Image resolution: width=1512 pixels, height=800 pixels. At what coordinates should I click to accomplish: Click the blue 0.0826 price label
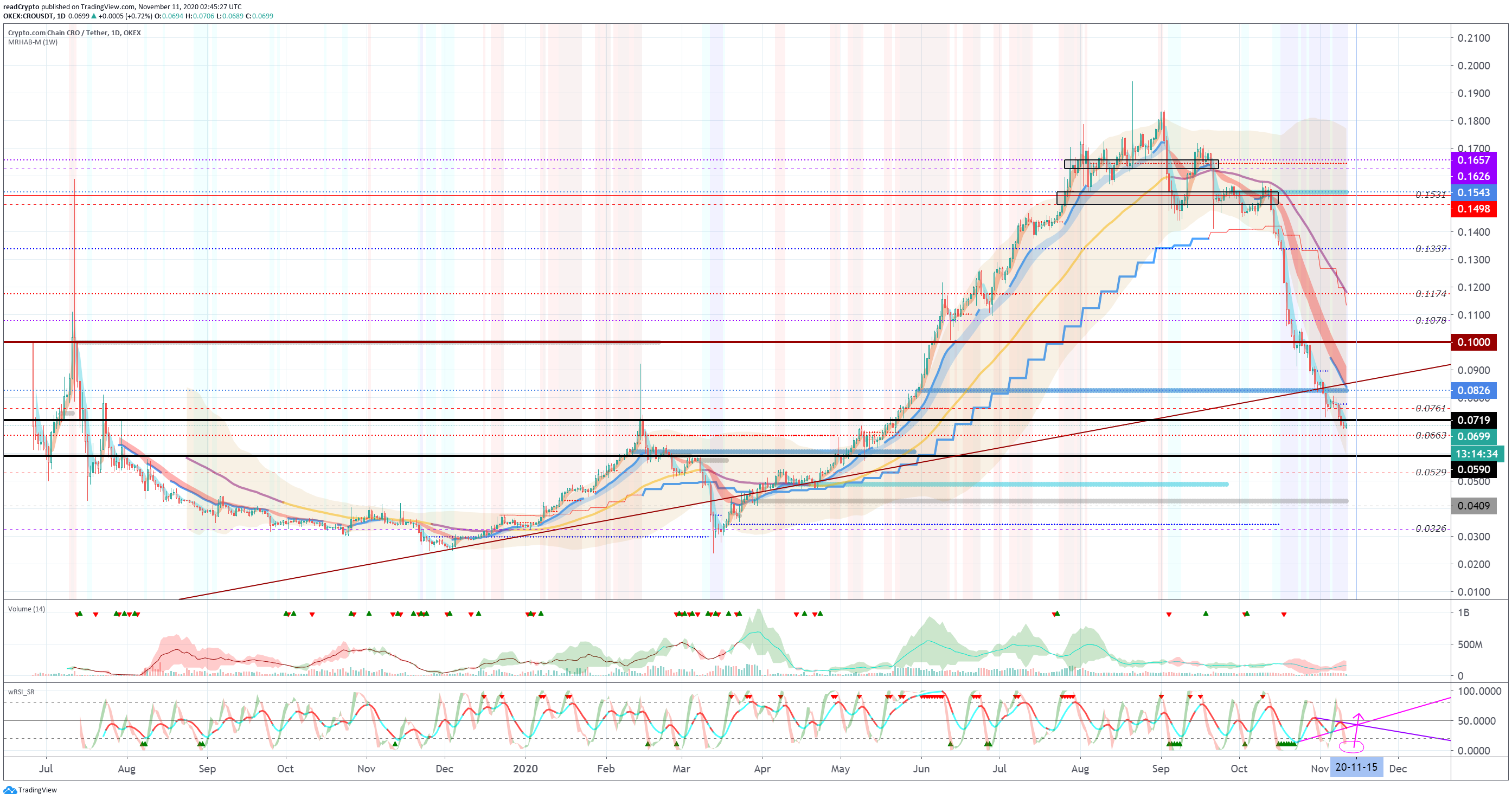pos(1473,391)
